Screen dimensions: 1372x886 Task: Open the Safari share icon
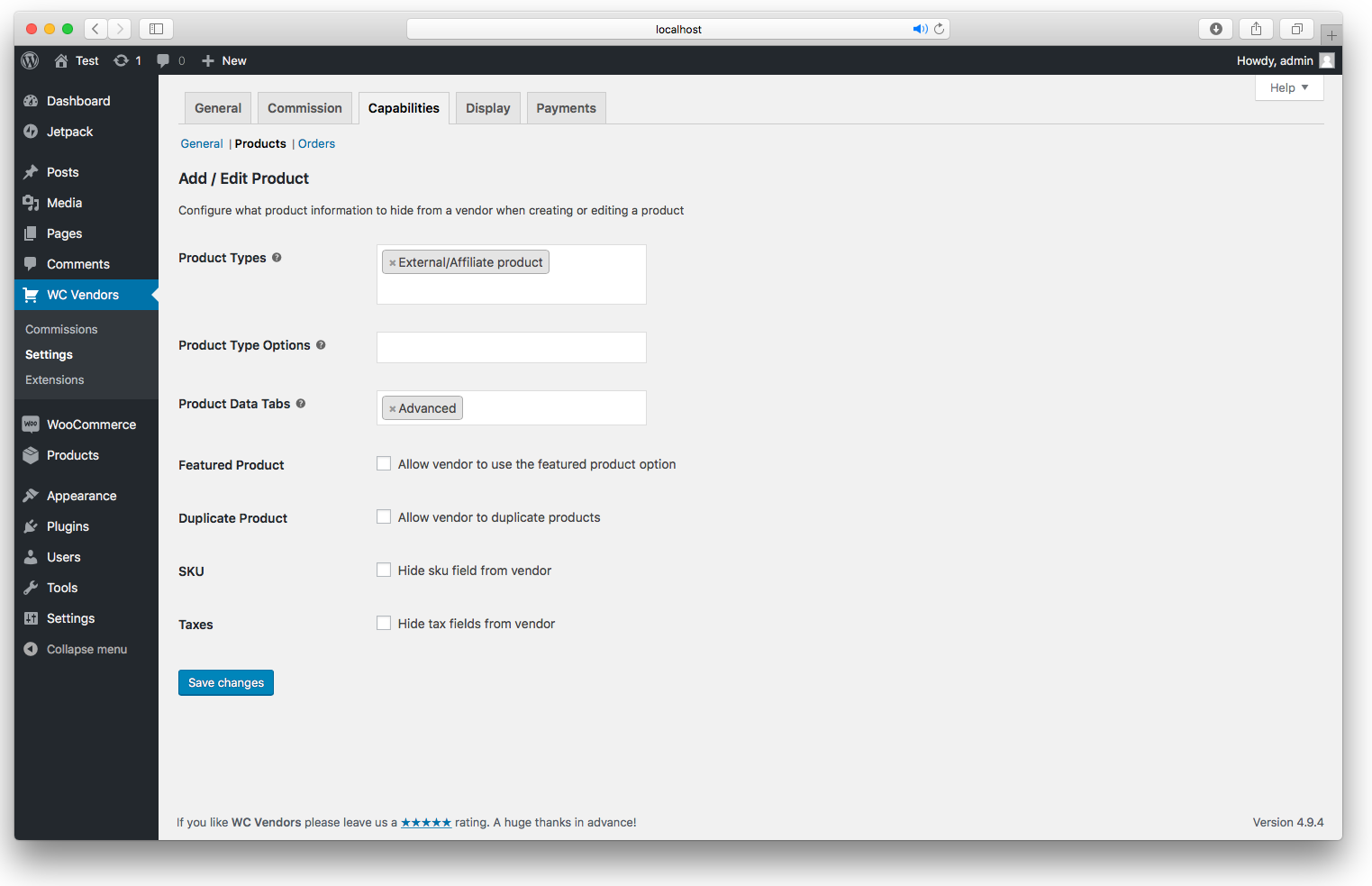click(x=1256, y=29)
